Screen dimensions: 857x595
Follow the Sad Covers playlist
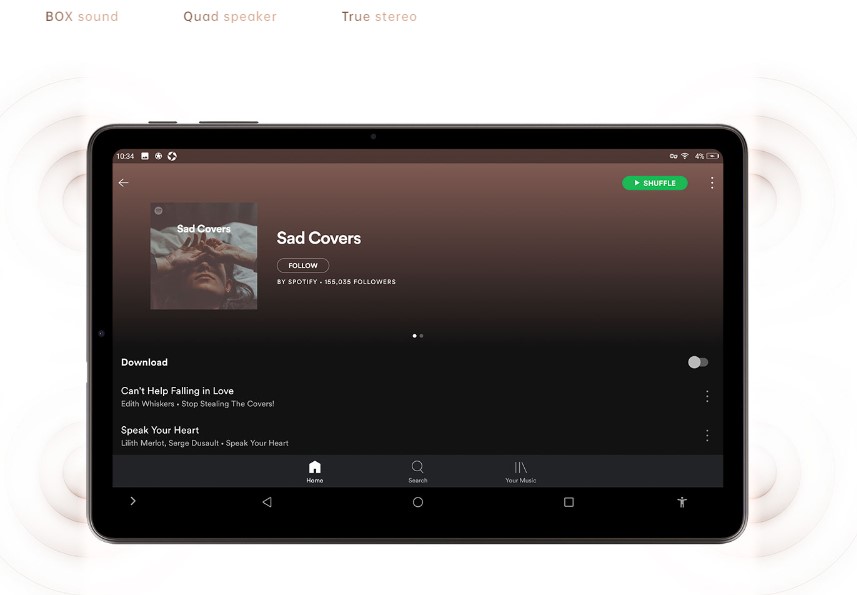(303, 266)
